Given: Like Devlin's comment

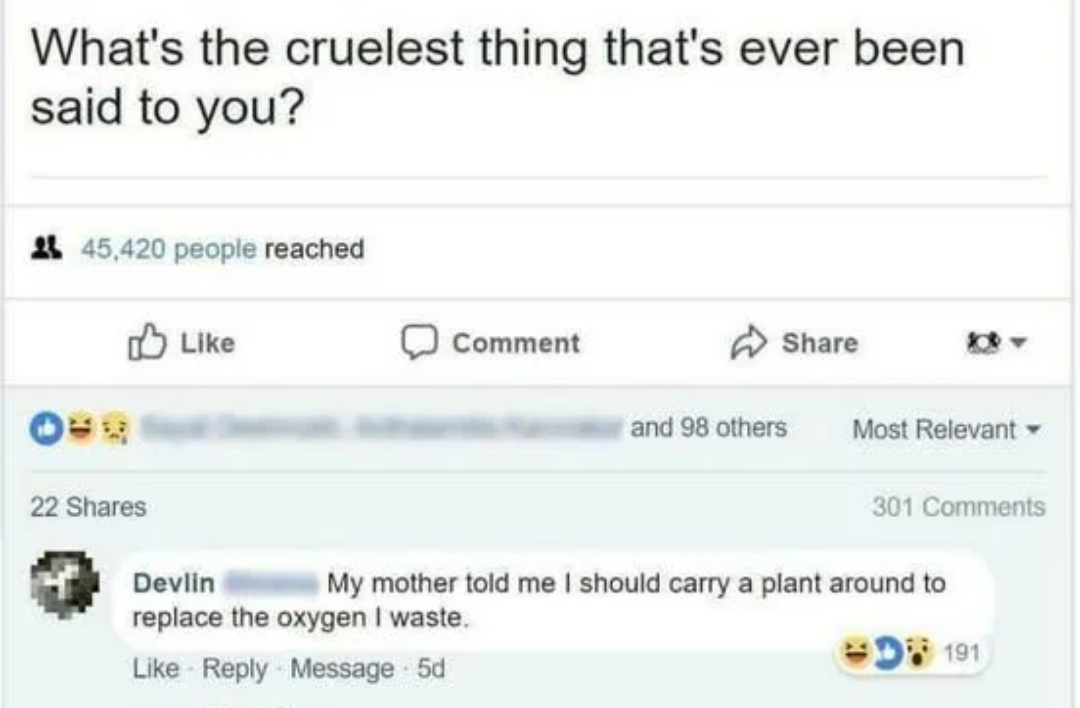Looking at the screenshot, I should pos(151,669).
